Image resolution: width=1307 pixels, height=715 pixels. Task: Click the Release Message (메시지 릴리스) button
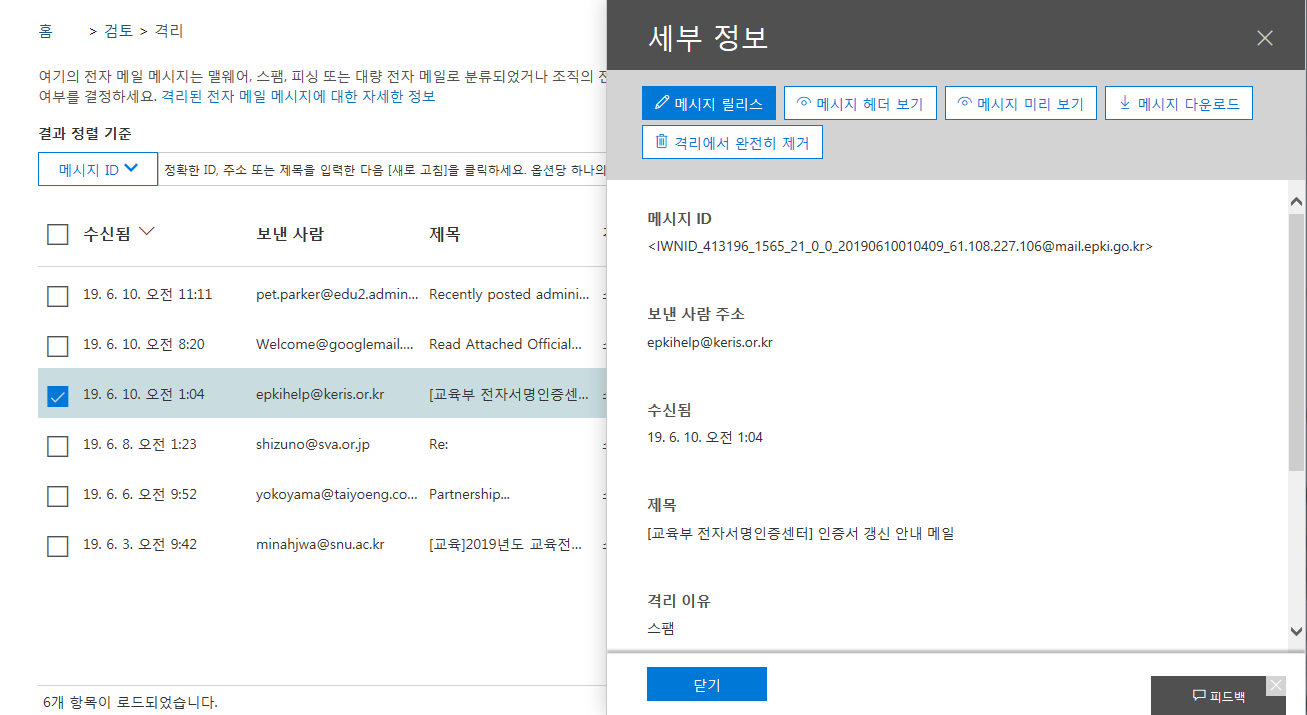(708, 103)
